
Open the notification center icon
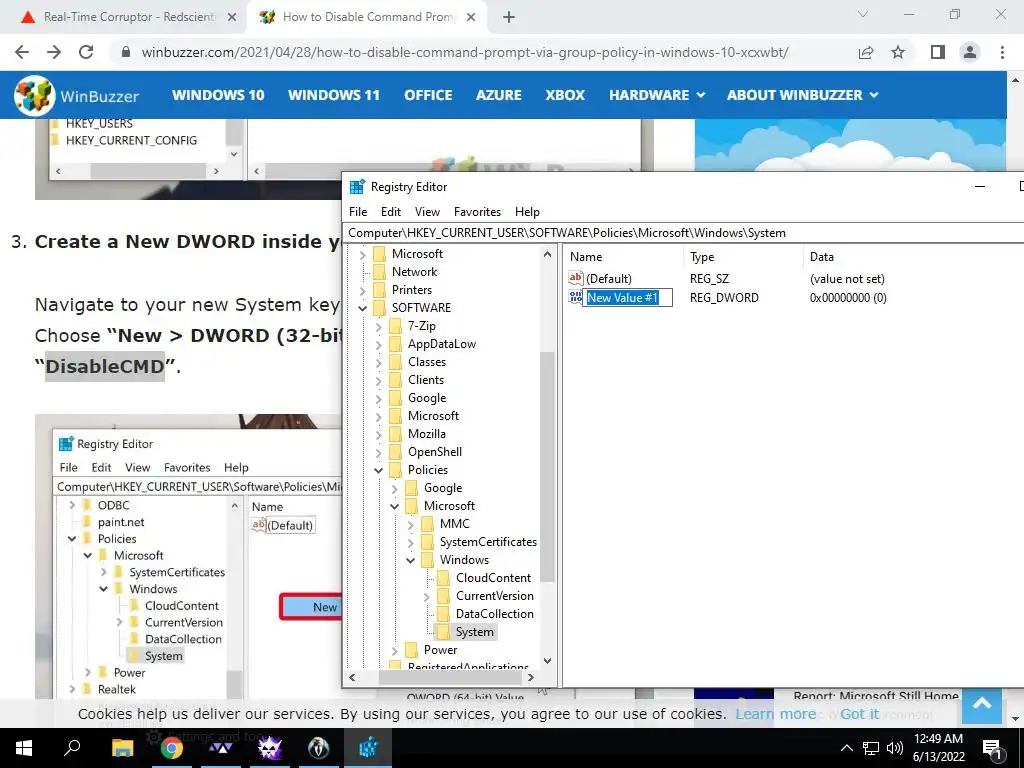tap(992, 748)
